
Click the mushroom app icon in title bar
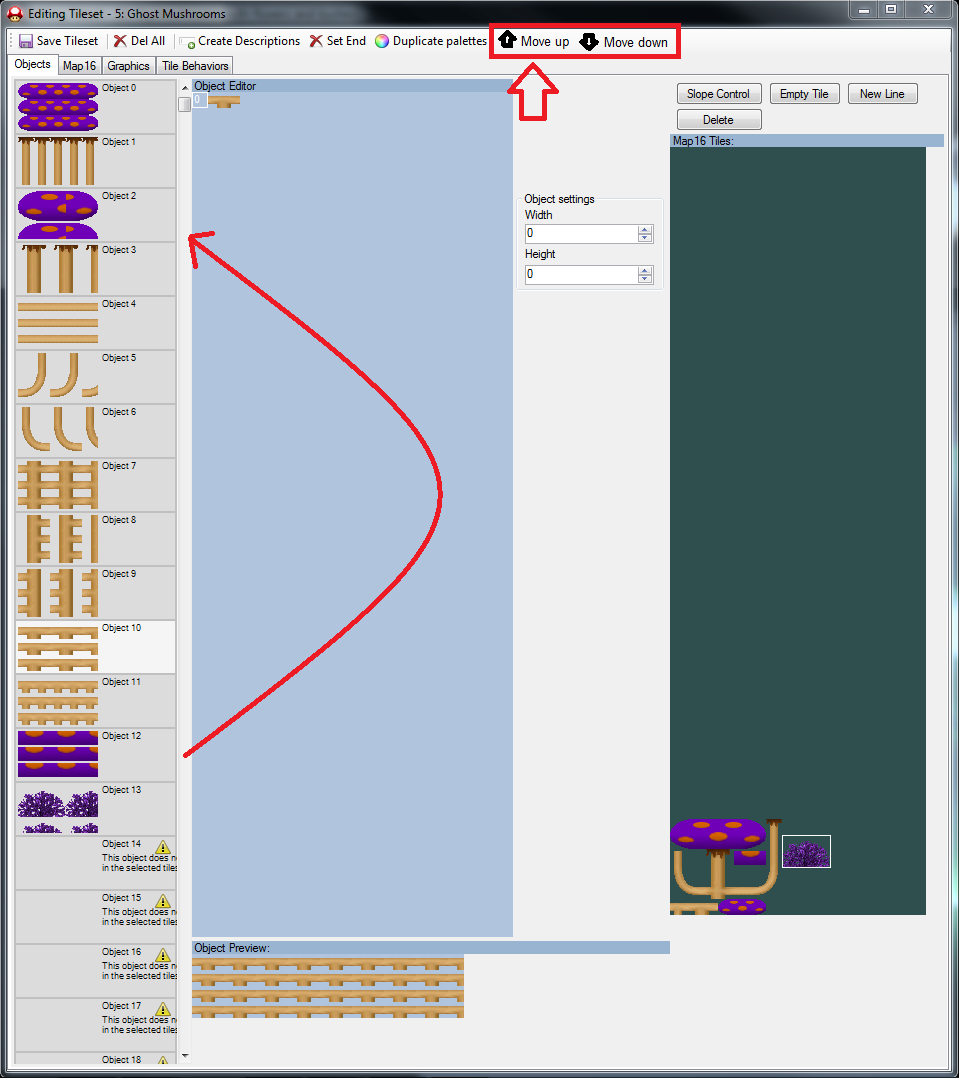point(15,14)
